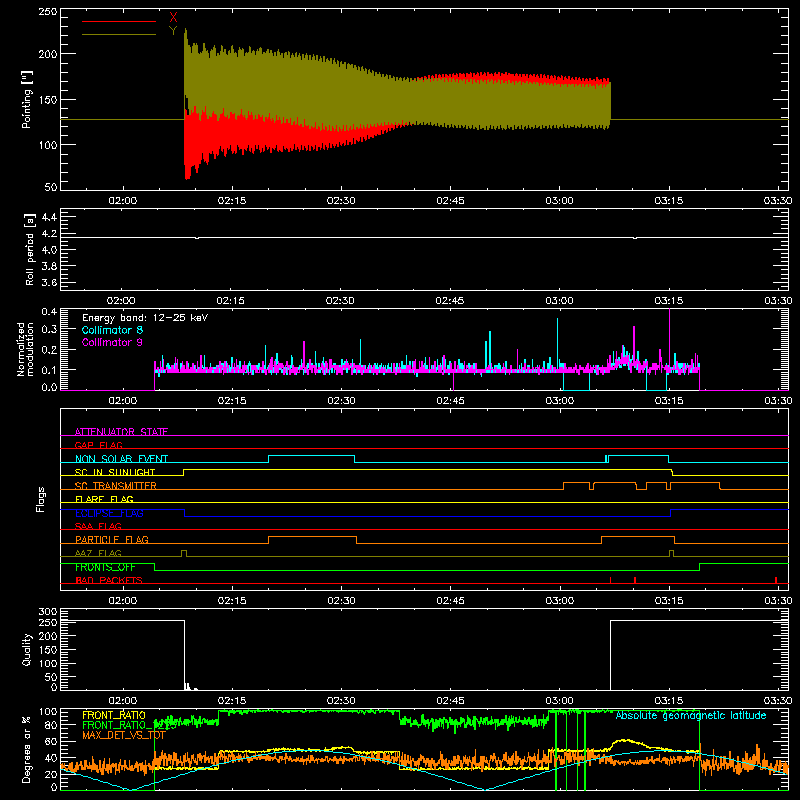Click the 03:00 tick under the Roll period plot
The image size is (800, 800).
[x=559, y=301]
